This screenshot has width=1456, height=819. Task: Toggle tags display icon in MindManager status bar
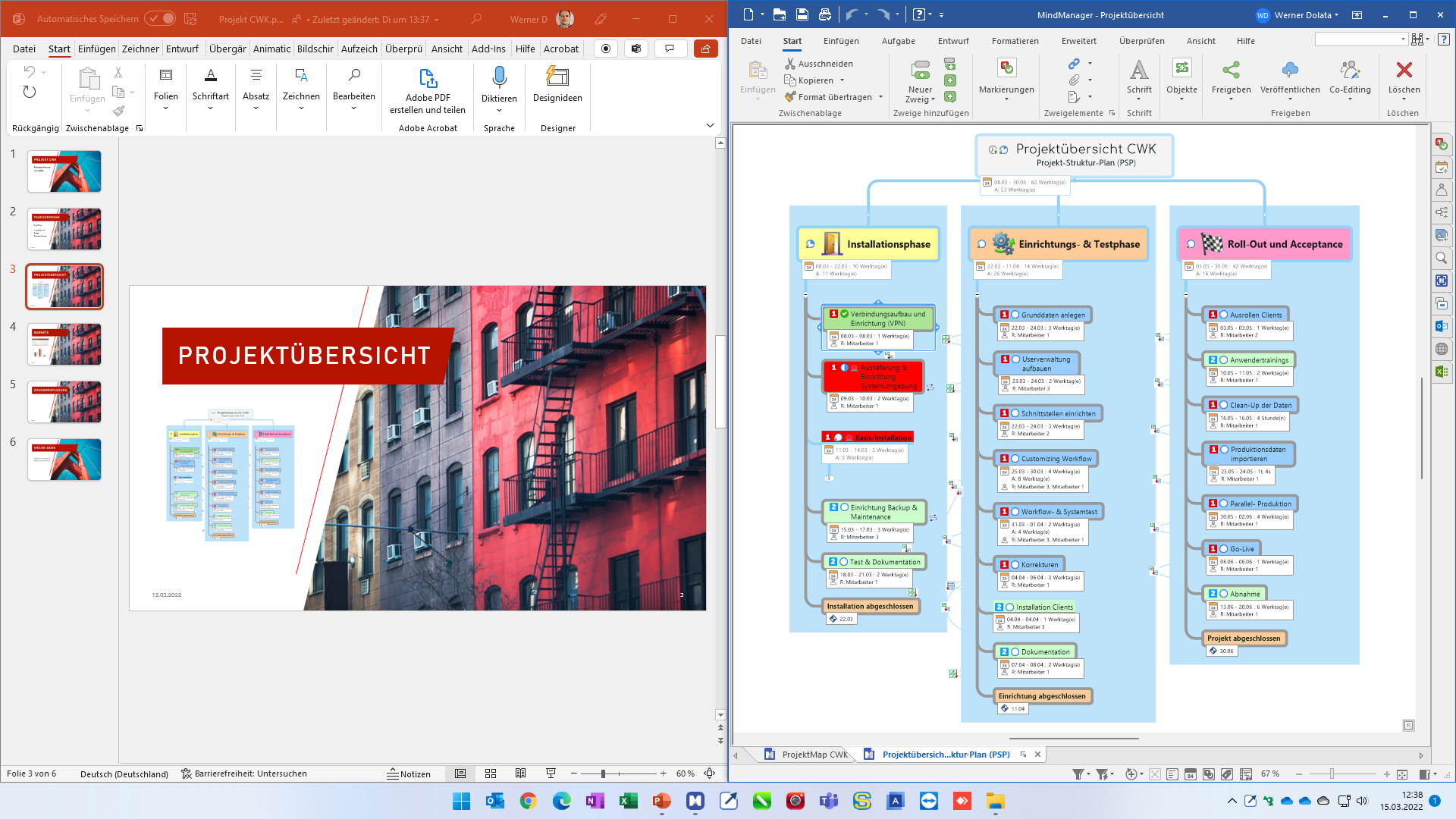1227,774
